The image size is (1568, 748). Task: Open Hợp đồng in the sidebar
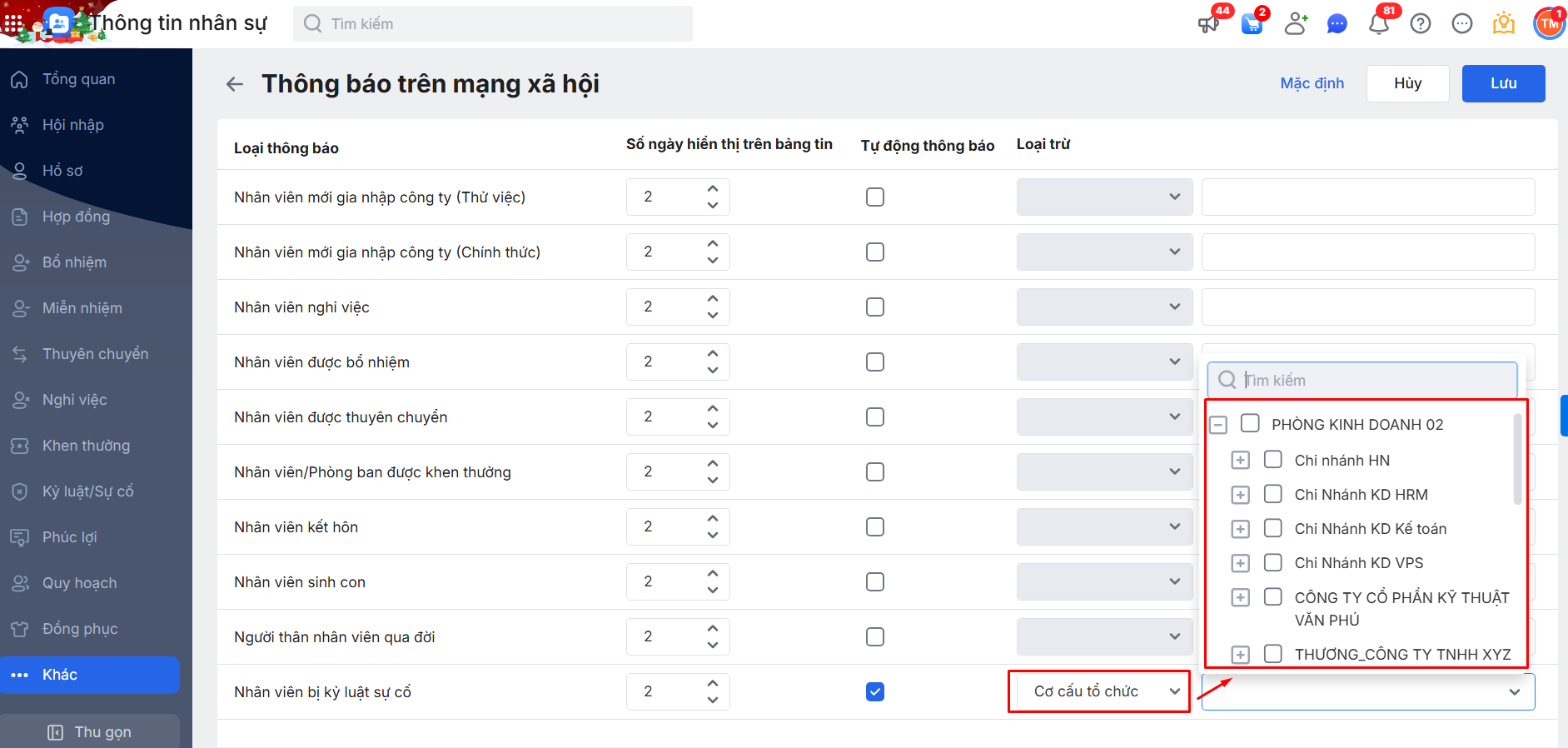tap(76, 217)
